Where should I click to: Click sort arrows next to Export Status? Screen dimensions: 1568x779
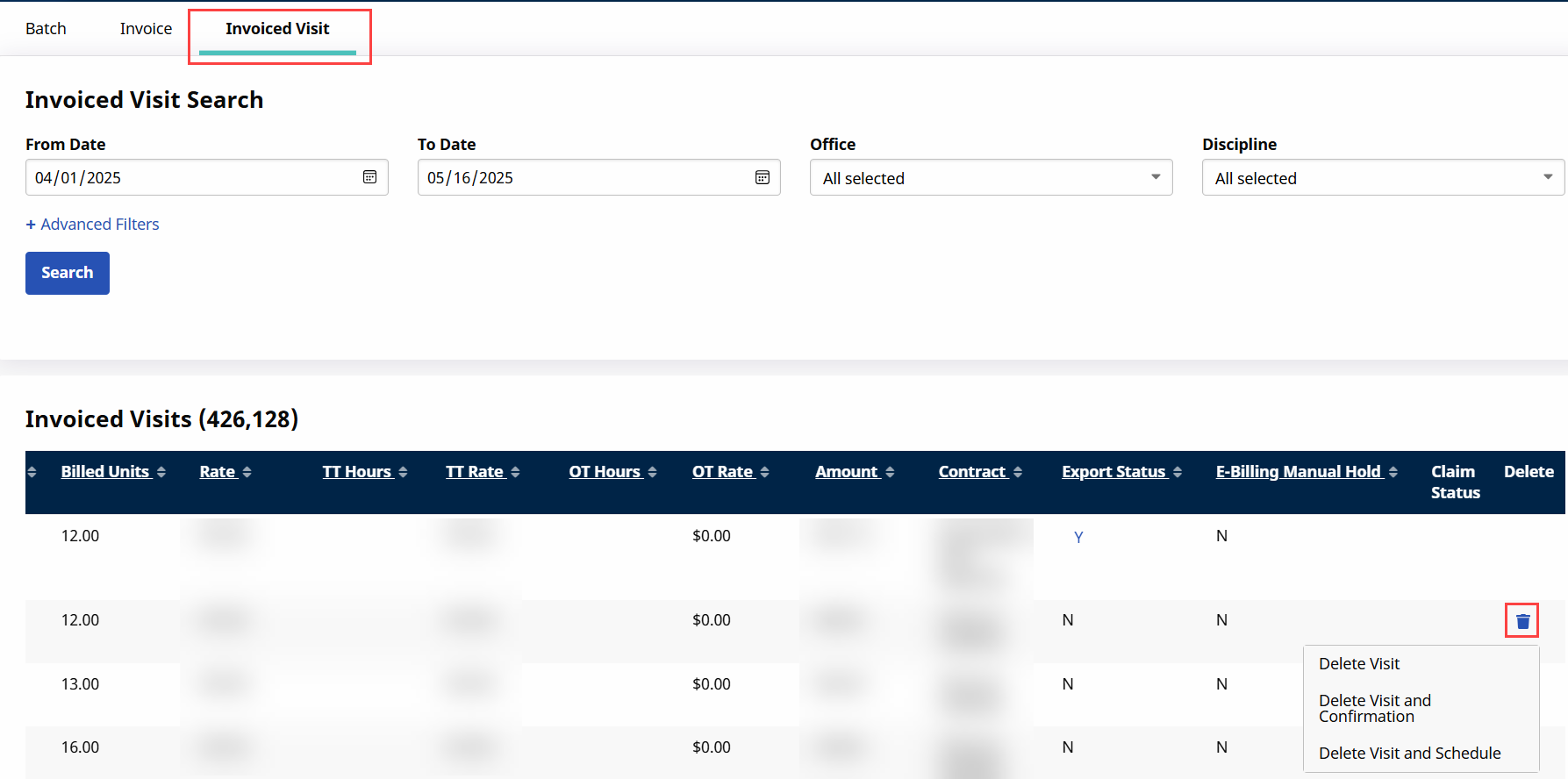click(x=1178, y=472)
